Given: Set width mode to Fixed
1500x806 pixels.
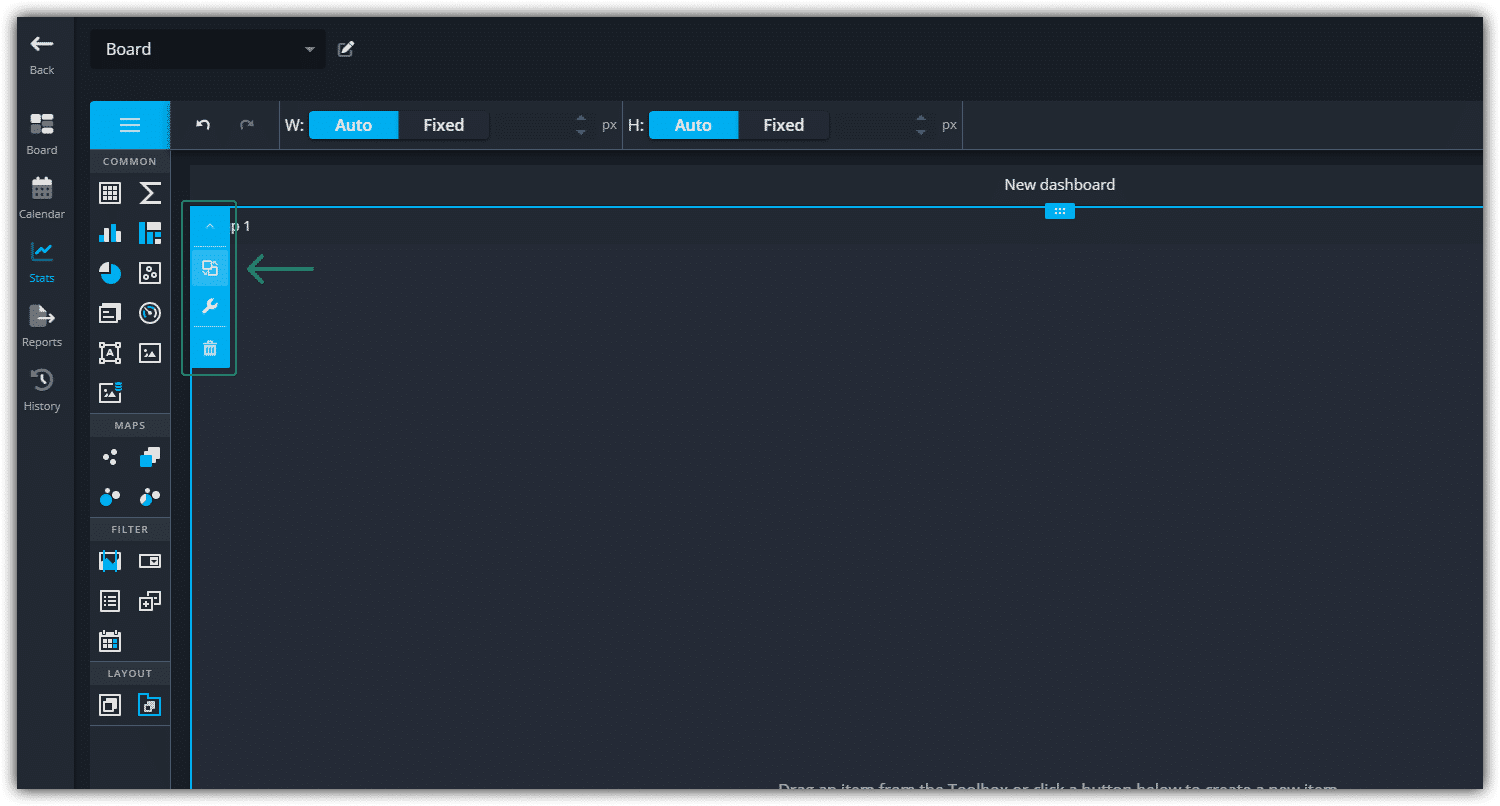Looking at the screenshot, I should tap(443, 125).
